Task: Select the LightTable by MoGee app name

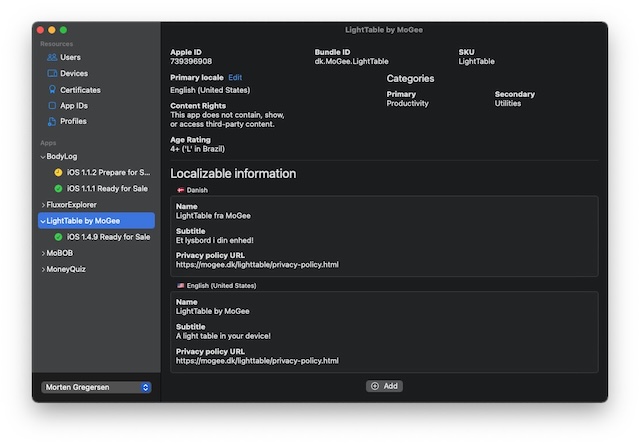Action: coord(83,221)
